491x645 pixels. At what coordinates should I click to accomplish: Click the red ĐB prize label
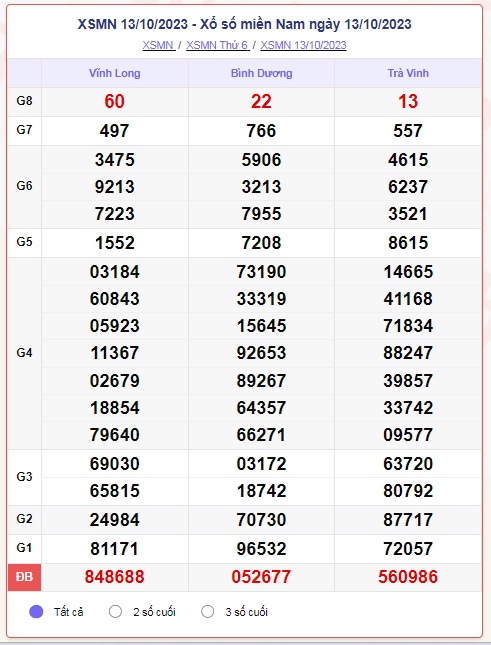pos(24,577)
